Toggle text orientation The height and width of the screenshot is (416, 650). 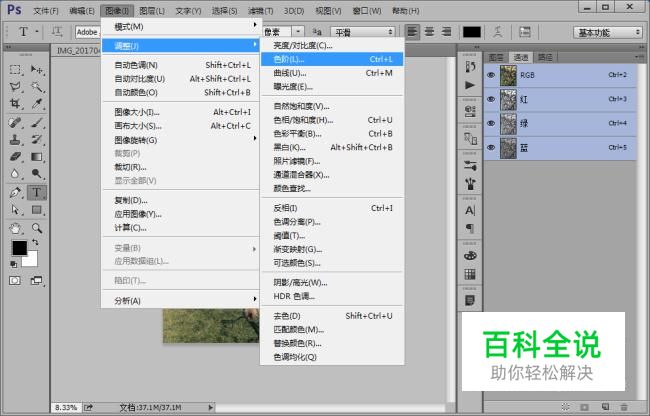(57, 32)
